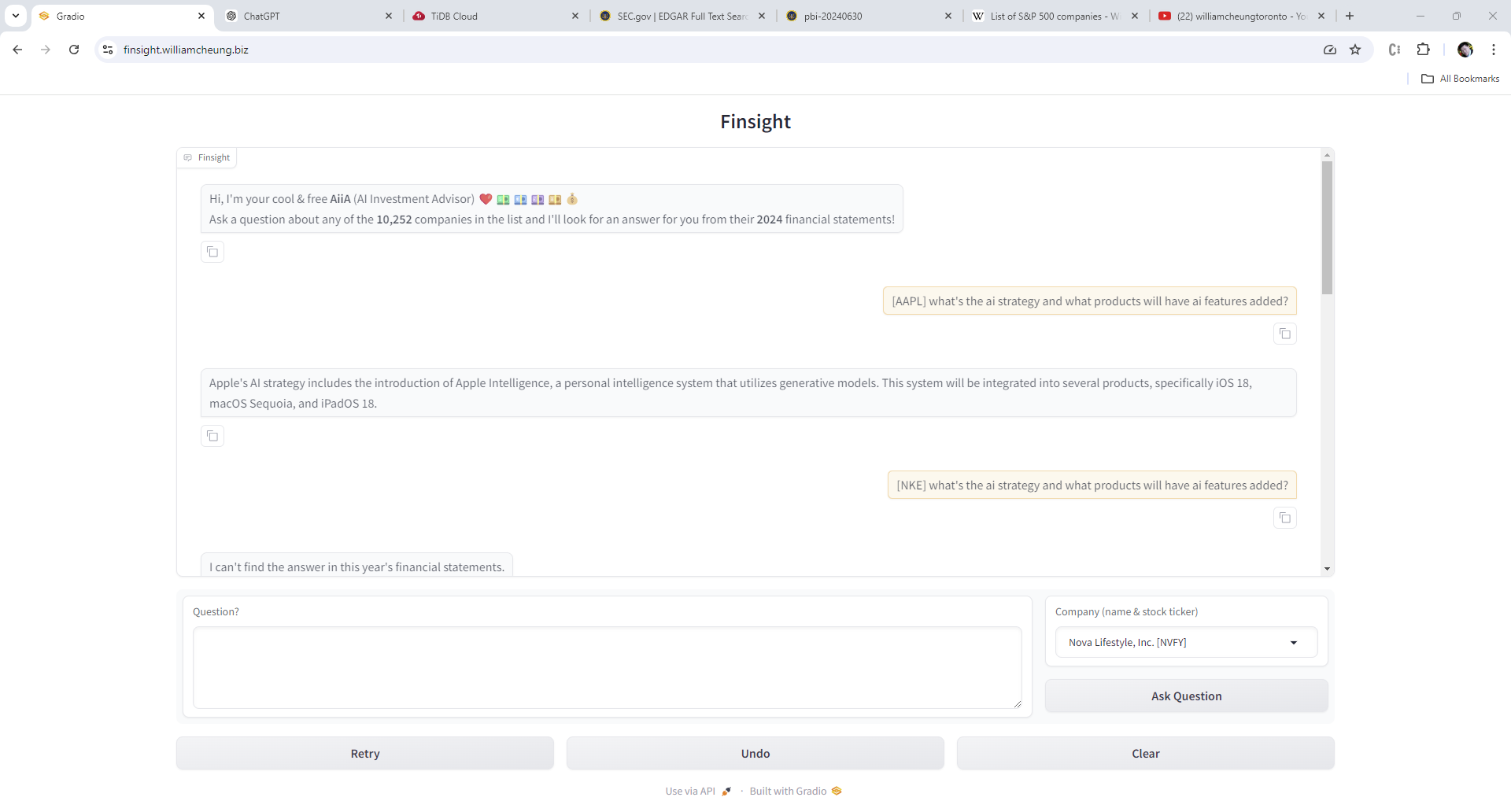
Task: Close the williamcheungtoronto YouTube tab
Action: click(x=1321, y=16)
